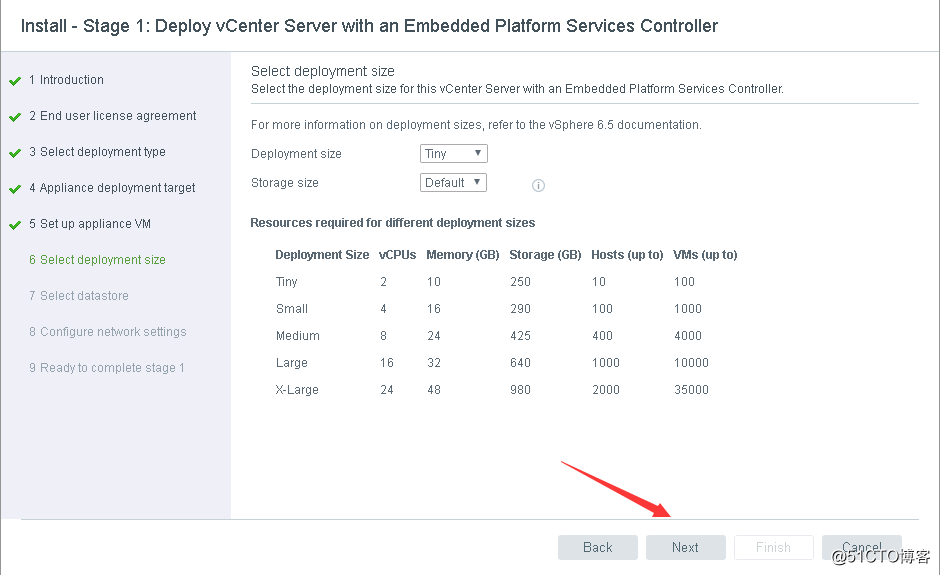Screen dimensions: 940x575
Task: Click the Next button
Action: coord(686,547)
